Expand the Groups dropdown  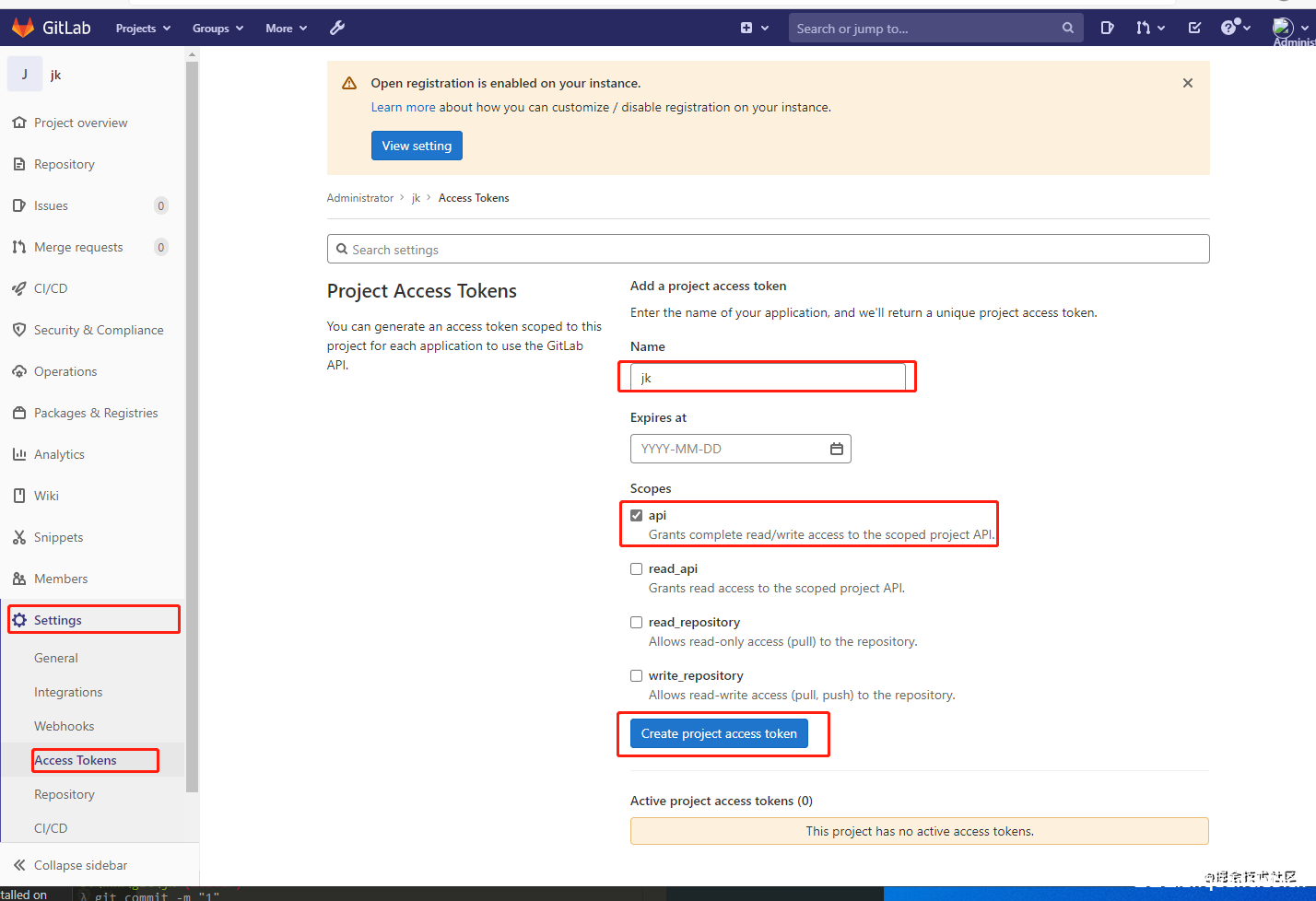point(217,28)
